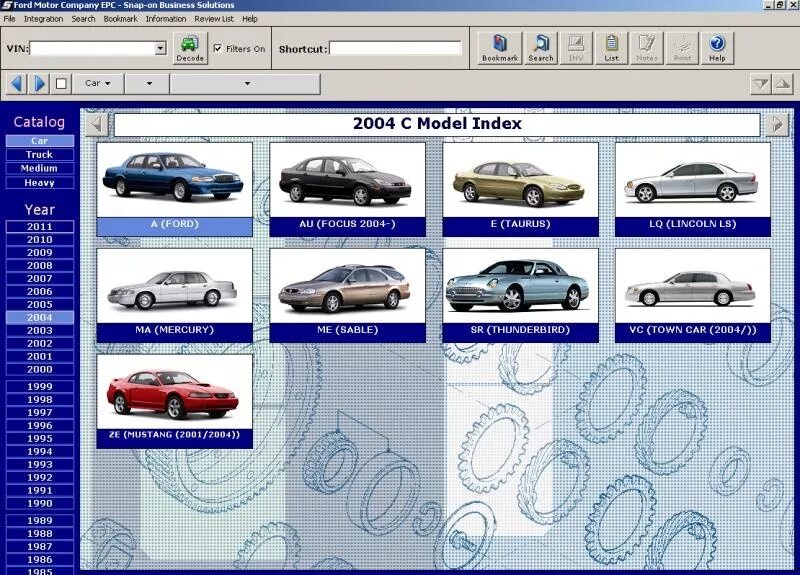This screenshot has width=800, height=575.
Task: Click the Decode VIN icon
Action: point(190,48)
